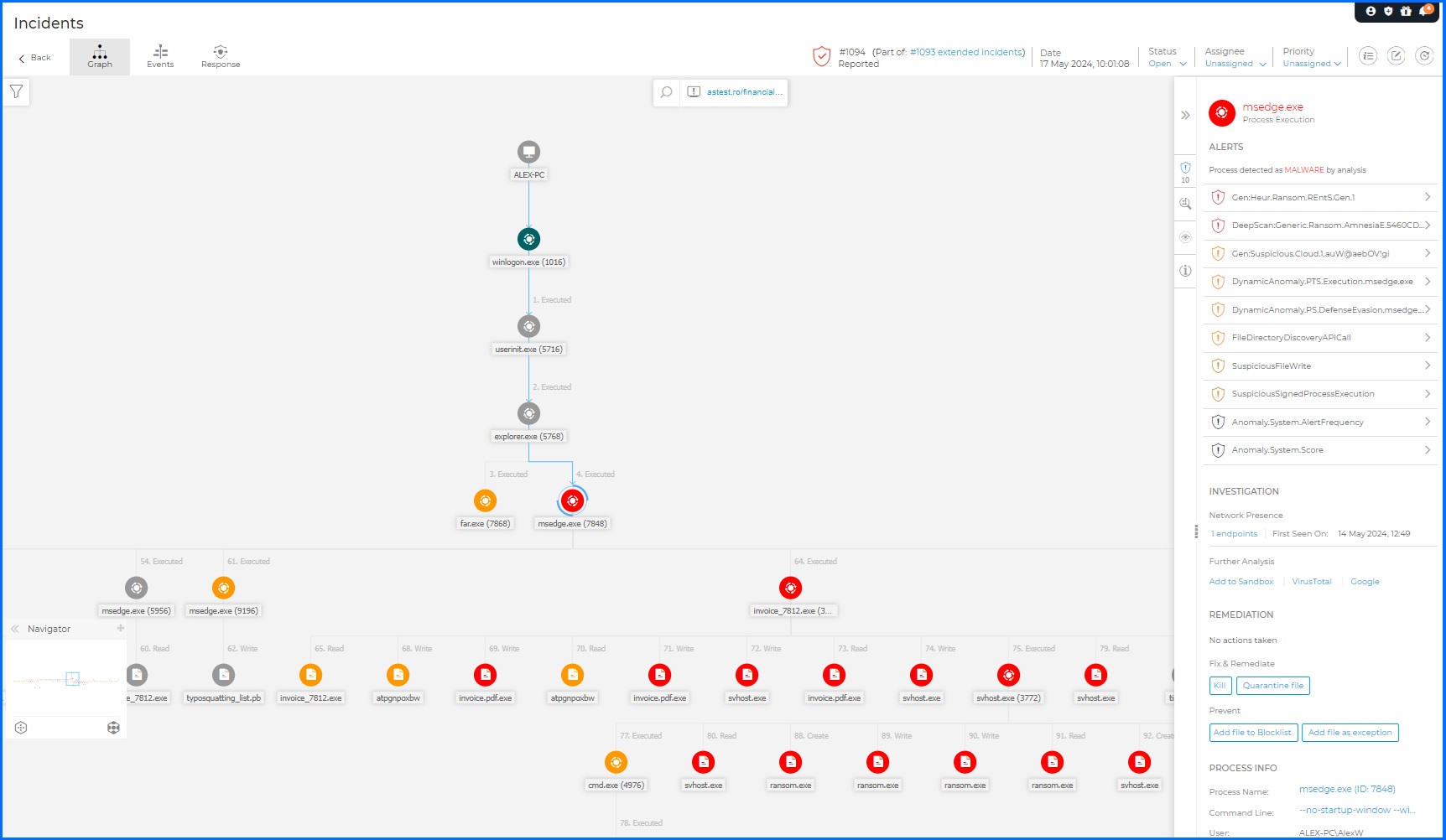Click the refresh incident circular icon
This screenshot has height=840, width=1446.
click(x=1424, y=56)
